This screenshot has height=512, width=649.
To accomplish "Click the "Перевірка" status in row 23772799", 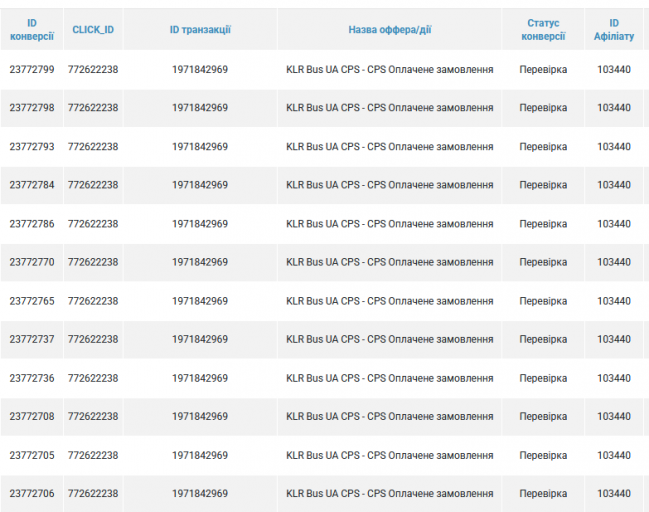I will 543,70.
